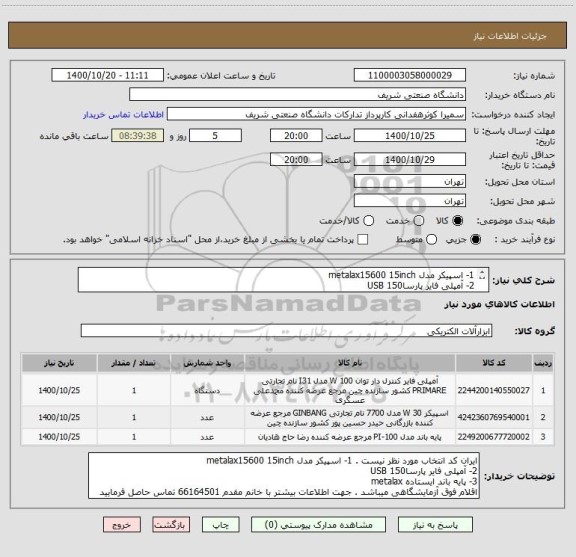
Task: Click the کد کالا column header
Action: coord(494,363)
